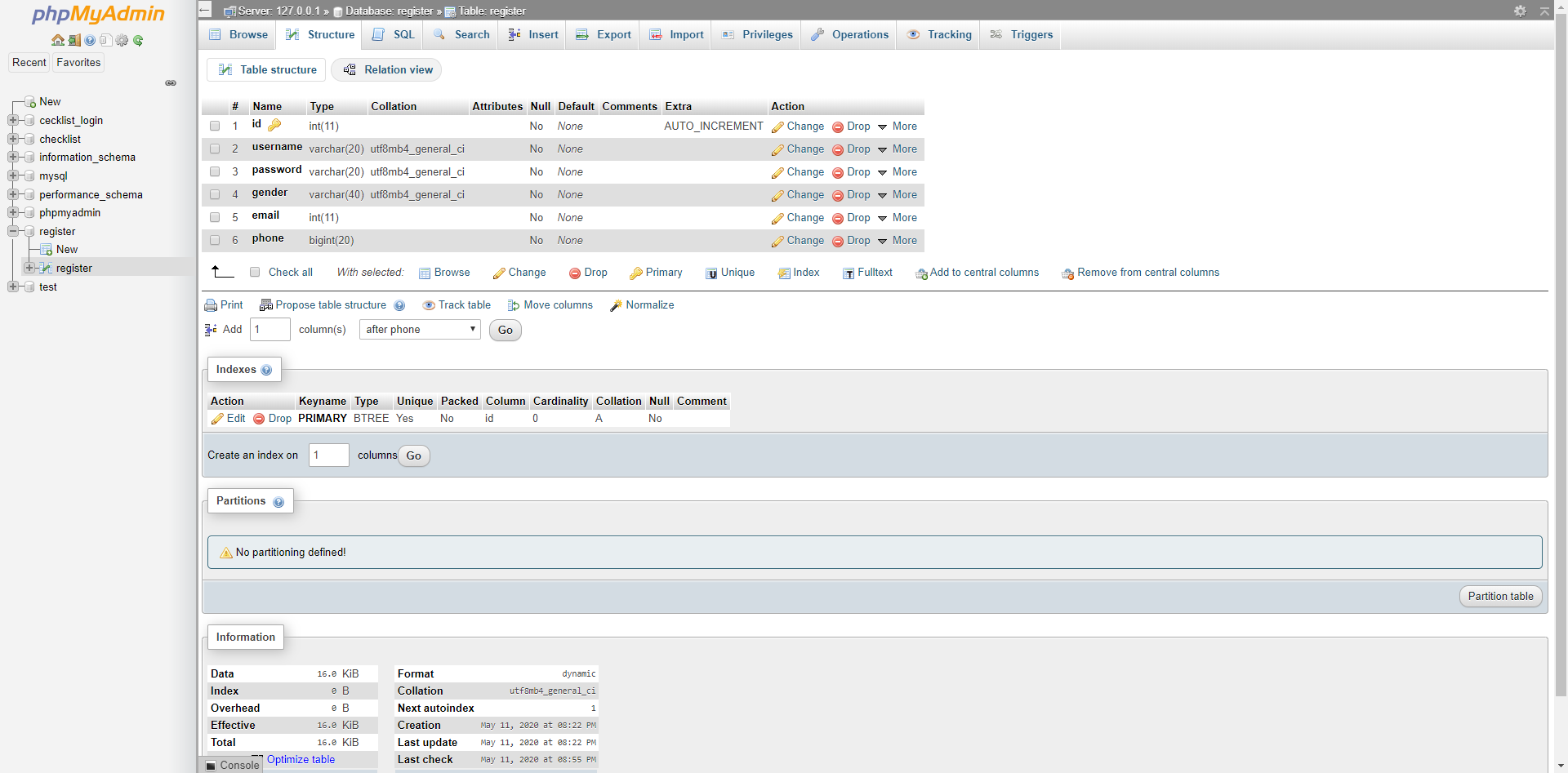
Task: Click the Partition table button
Action: 1499,597
